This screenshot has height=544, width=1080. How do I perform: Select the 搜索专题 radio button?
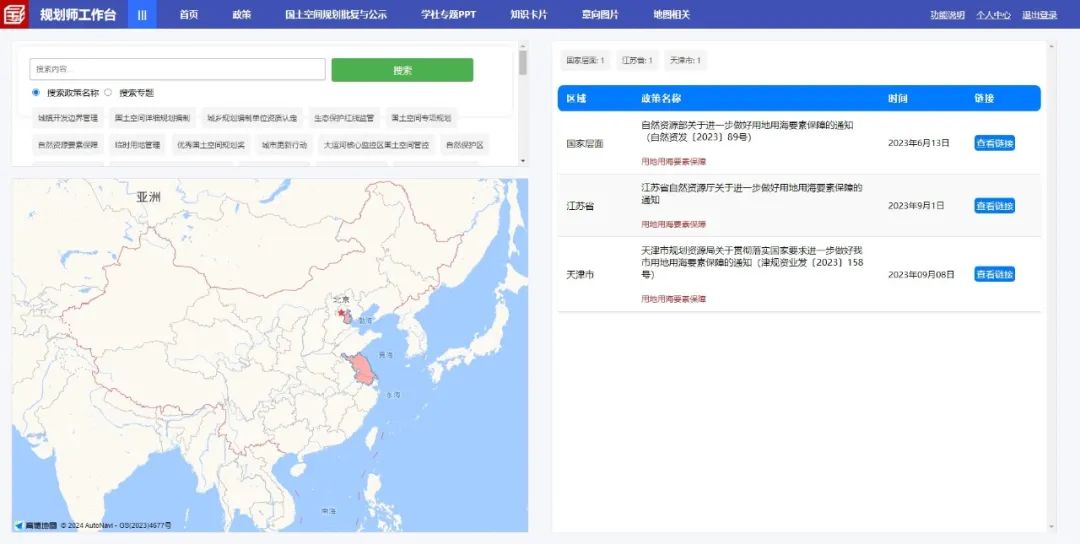(x=108, y=92)
